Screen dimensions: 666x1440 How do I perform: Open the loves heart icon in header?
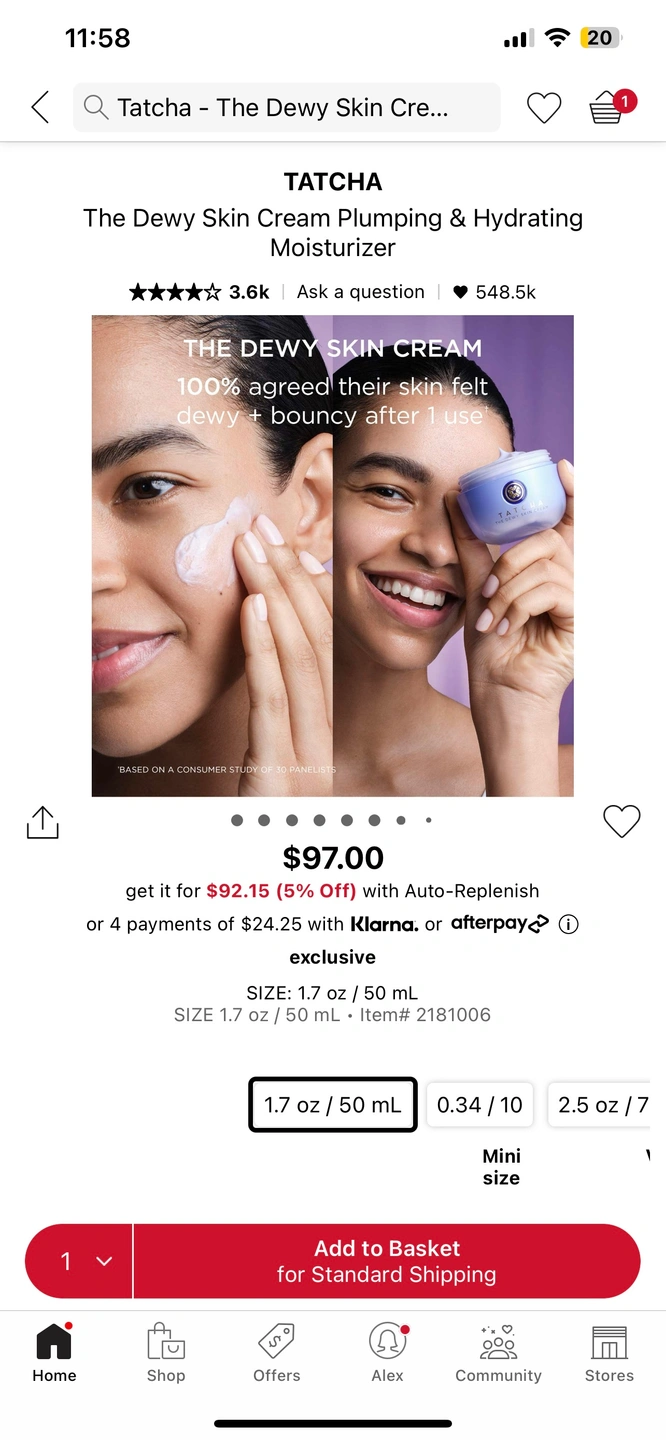click(544, 108)
